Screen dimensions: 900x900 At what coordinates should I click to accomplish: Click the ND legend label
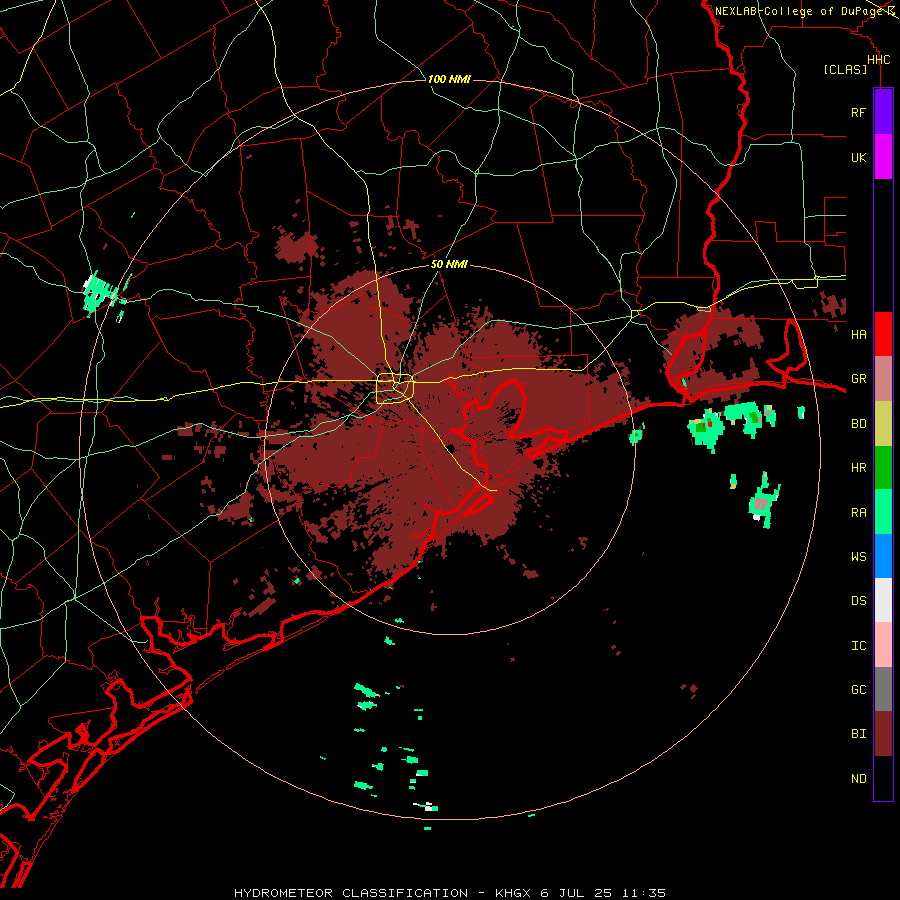858,779
